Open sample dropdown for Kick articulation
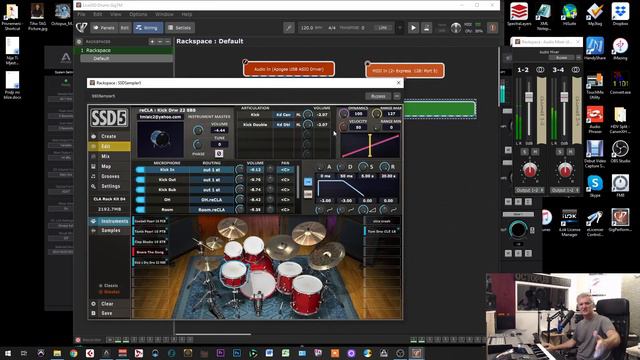The width and height of the screenshot is (640, 360). pos(283,115)
